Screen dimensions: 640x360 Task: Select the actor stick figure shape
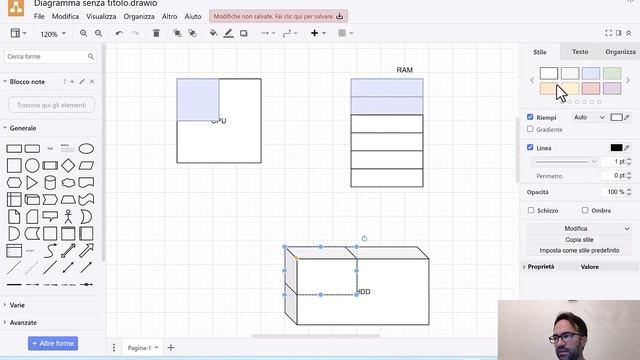tap(68, 216)
